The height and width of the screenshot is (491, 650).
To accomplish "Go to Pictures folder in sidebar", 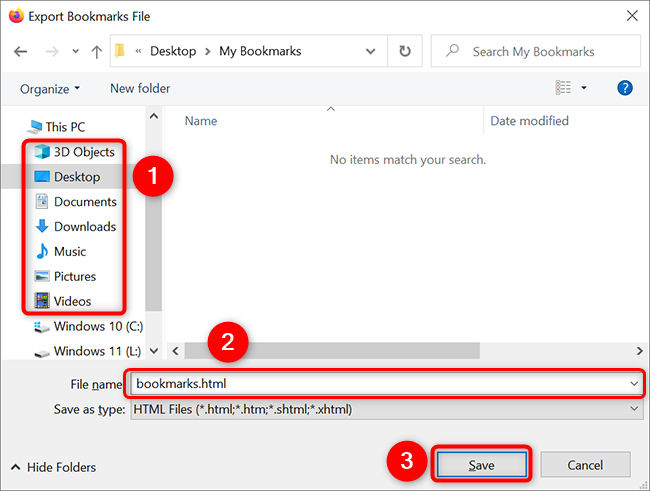I will 75,276.
